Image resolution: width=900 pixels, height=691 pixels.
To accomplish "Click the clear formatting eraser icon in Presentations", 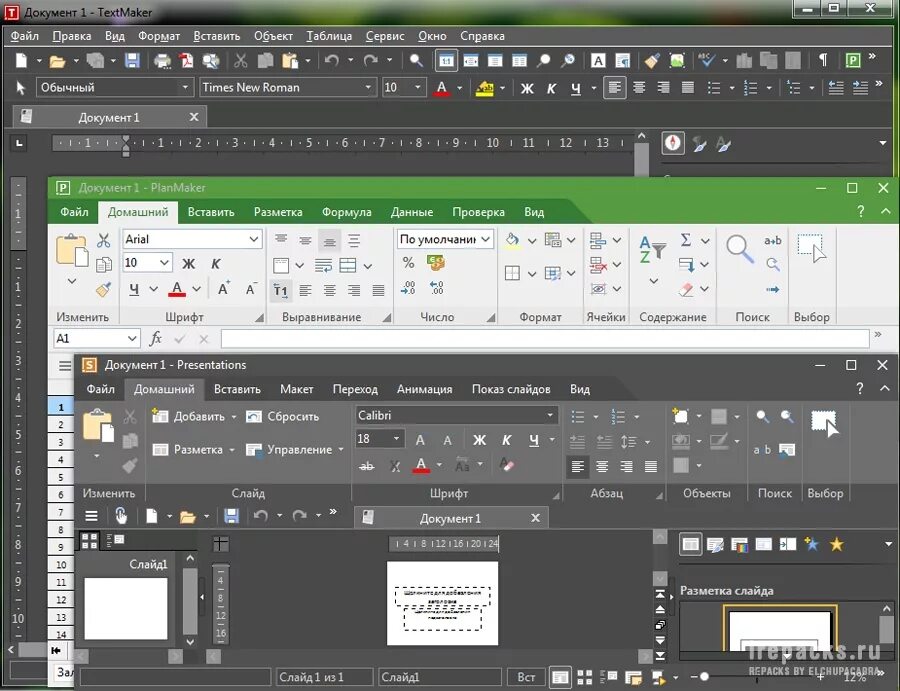I will point(506,464).
